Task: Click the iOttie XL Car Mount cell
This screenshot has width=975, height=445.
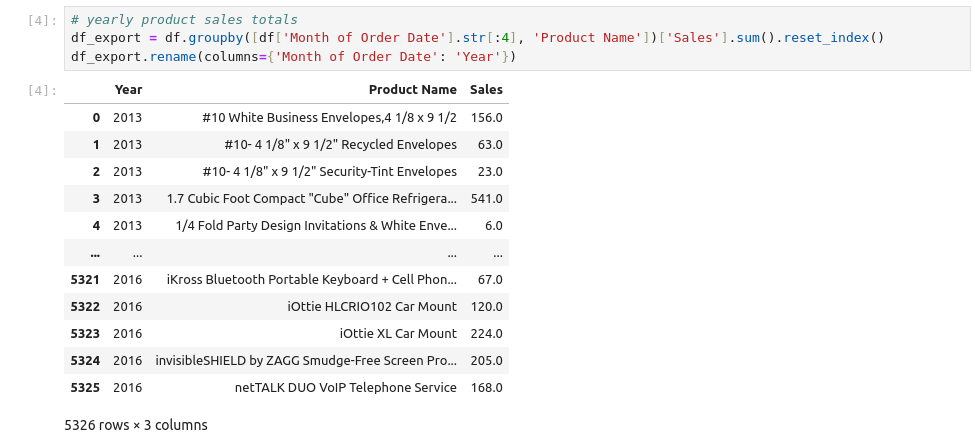Action: (398, 334)
